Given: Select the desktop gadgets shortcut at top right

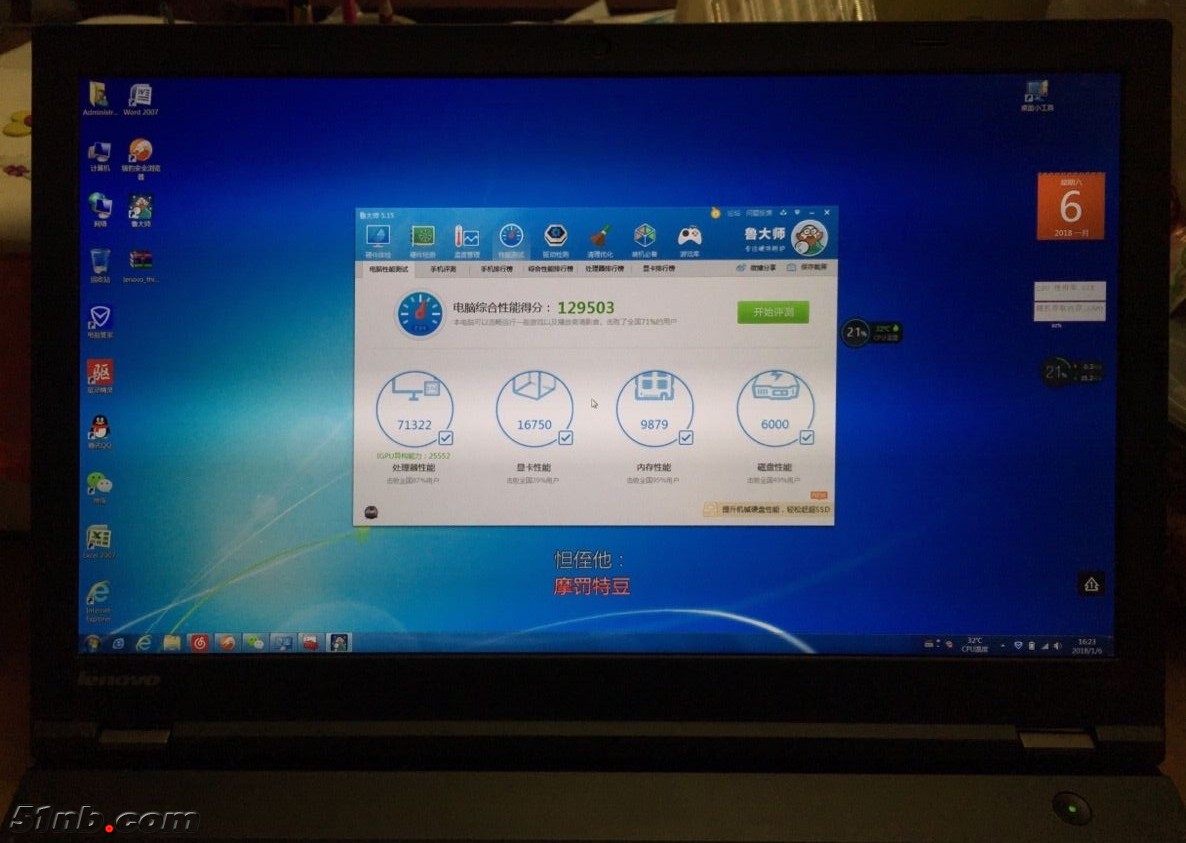Looking at the screenshot, I should pyautogui.click(x=1036, y=96).
